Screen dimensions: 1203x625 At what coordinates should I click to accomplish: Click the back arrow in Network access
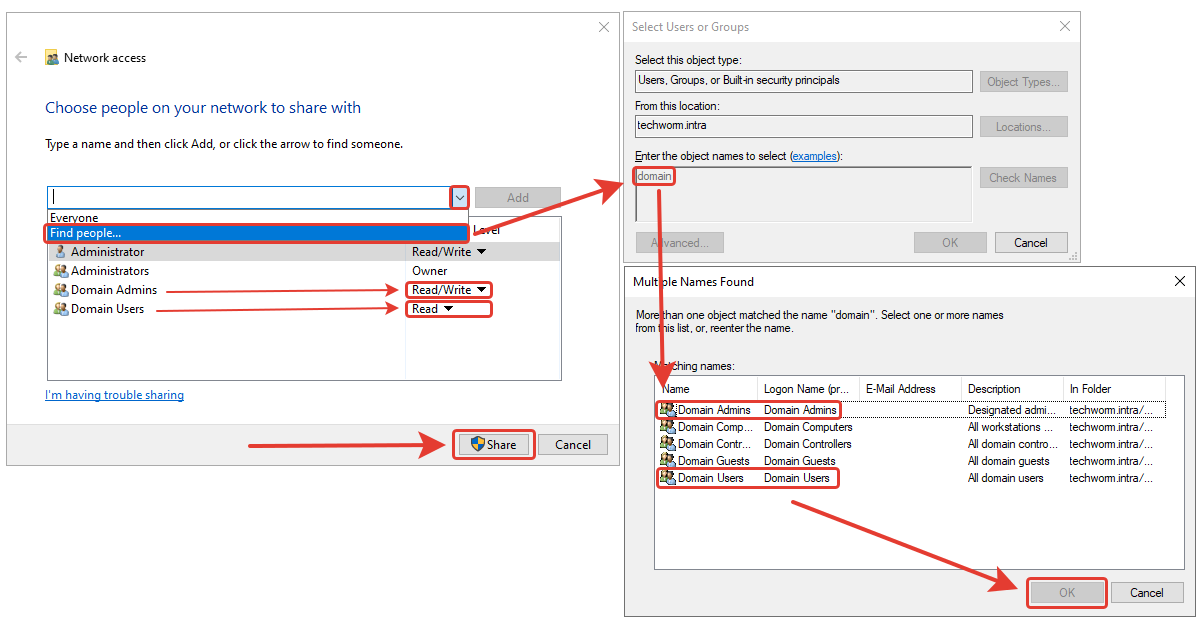pos(21,58)
